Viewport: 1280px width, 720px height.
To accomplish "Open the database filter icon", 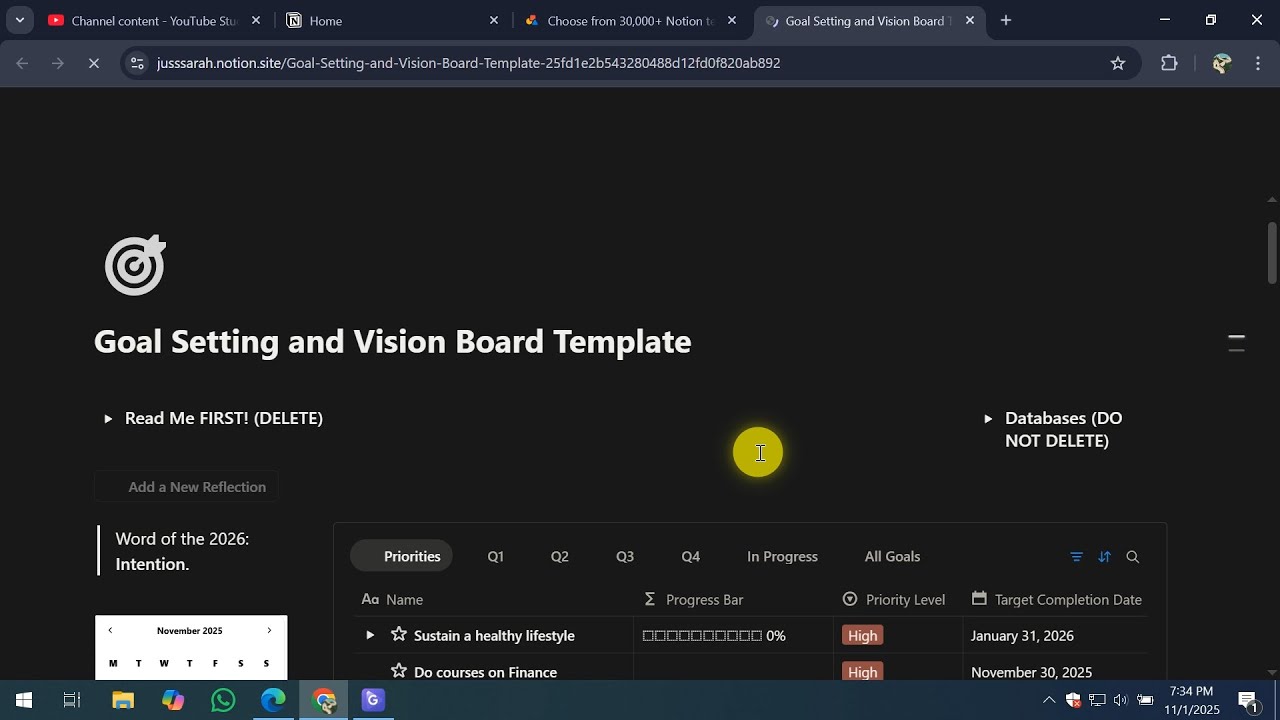I will (1076, 557).
